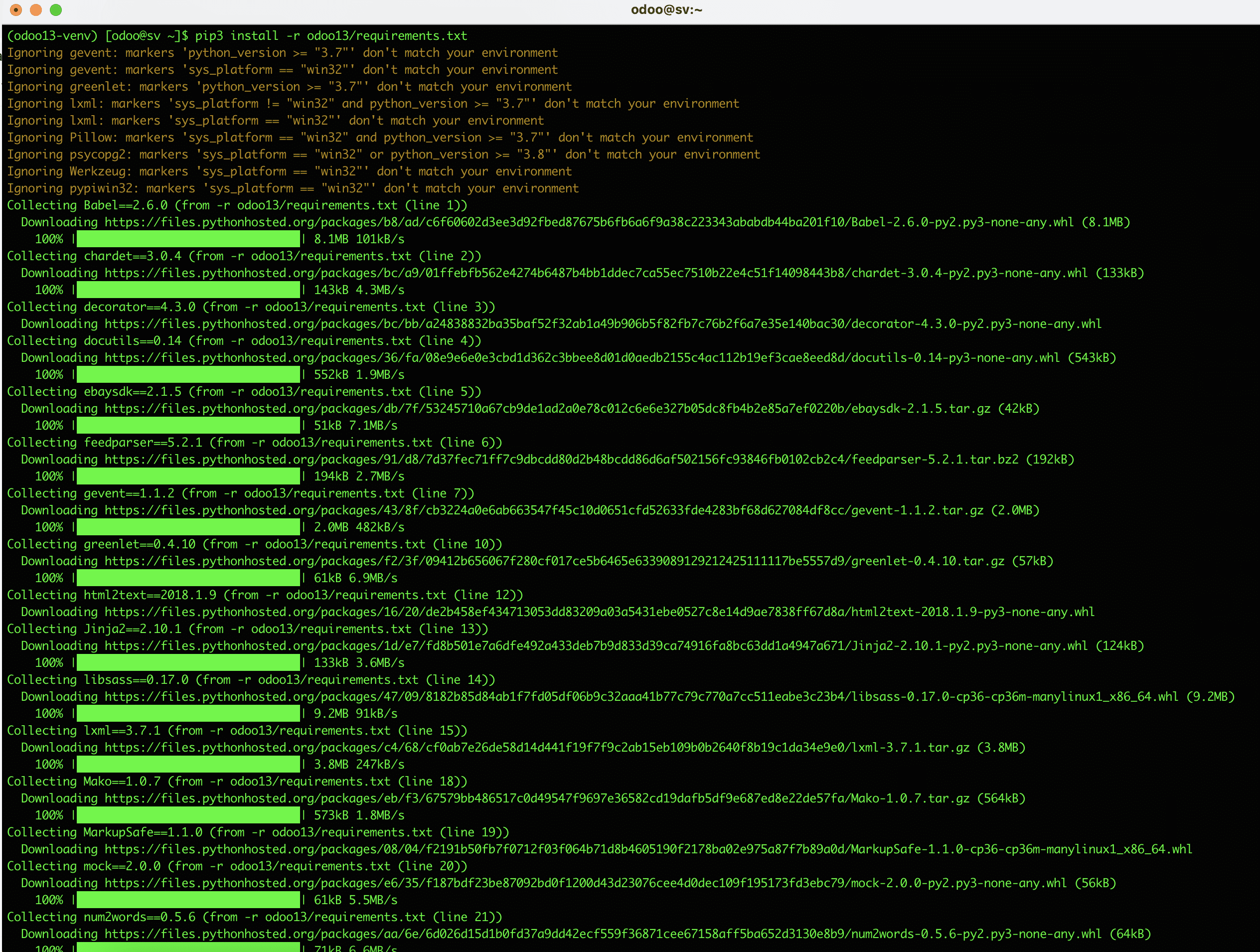Click the feedparser-5.2.1.tar.bz2 download URL
1260x952 pixels.
561,459
